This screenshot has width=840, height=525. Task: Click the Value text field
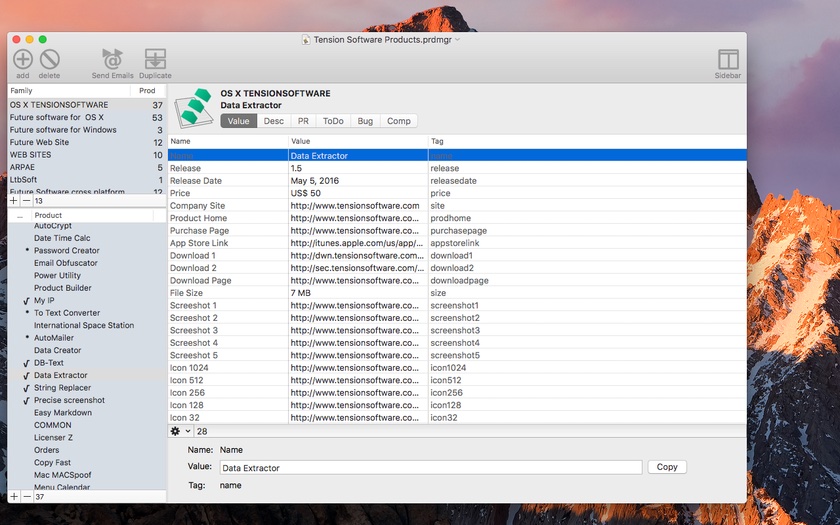(430, 467)
